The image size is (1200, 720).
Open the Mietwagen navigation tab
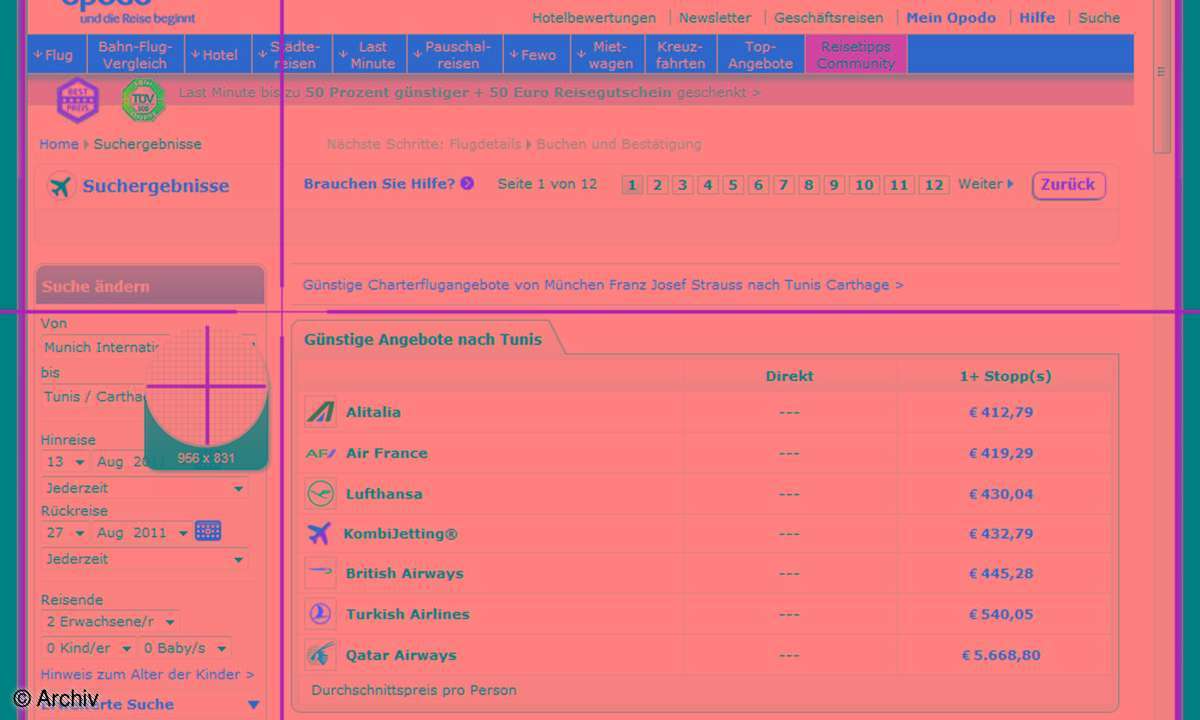point(608,55)
